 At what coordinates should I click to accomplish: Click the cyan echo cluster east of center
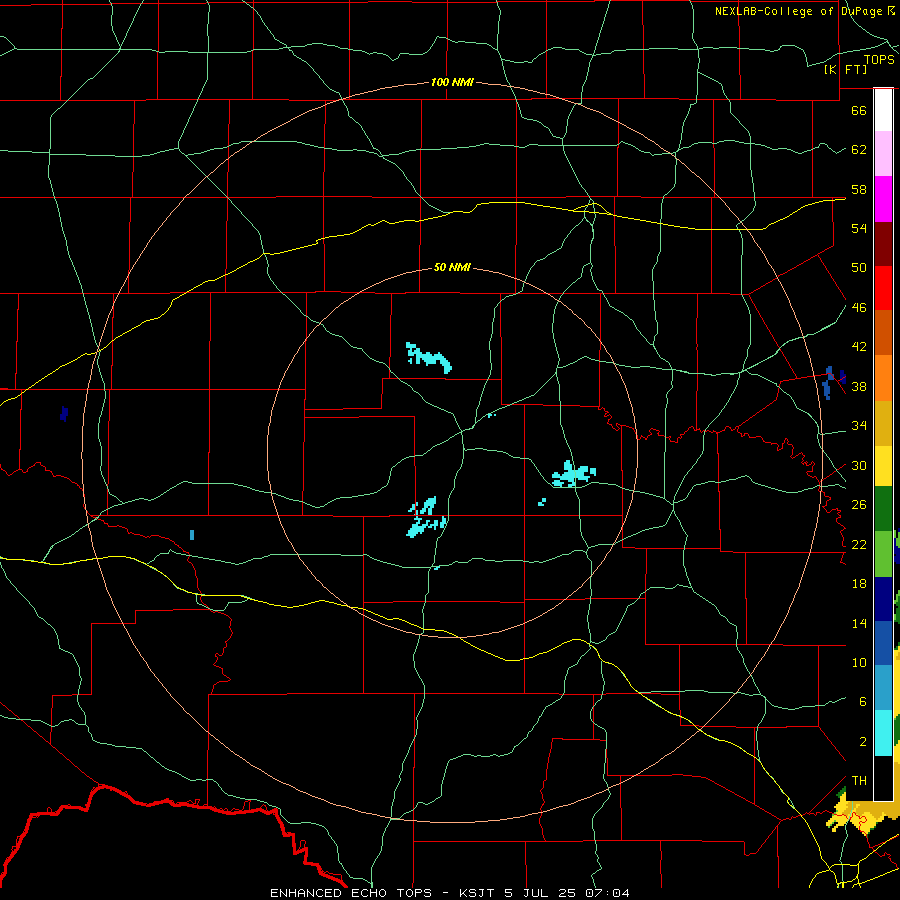click(573, 474)
